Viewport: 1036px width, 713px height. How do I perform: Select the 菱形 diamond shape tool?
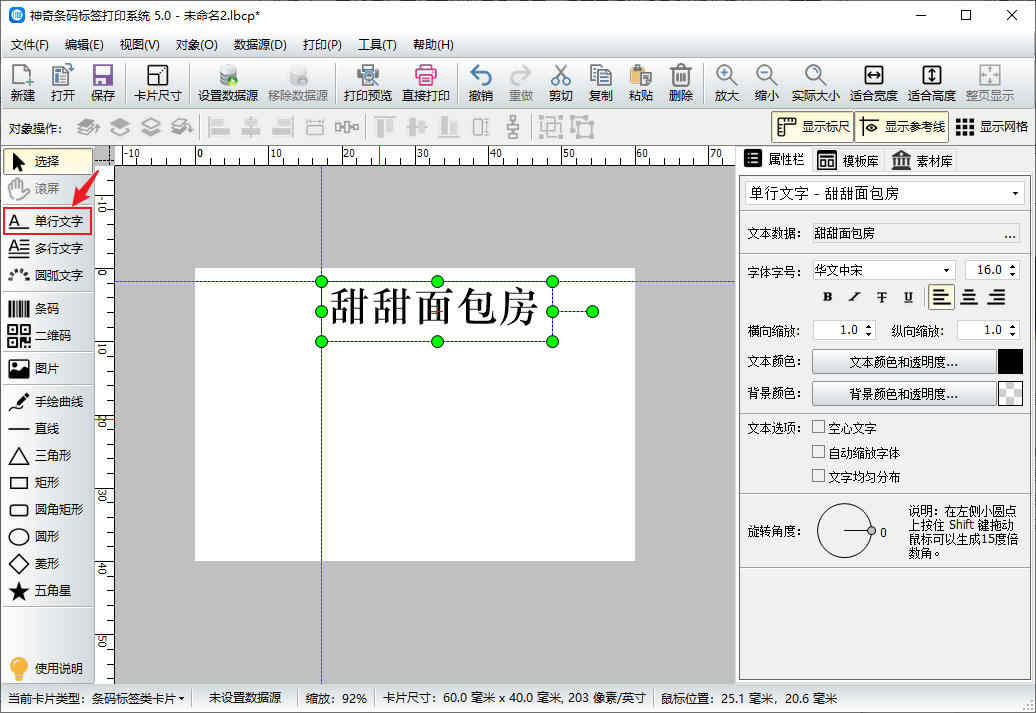pyautogui.click(x=47, y=564)
